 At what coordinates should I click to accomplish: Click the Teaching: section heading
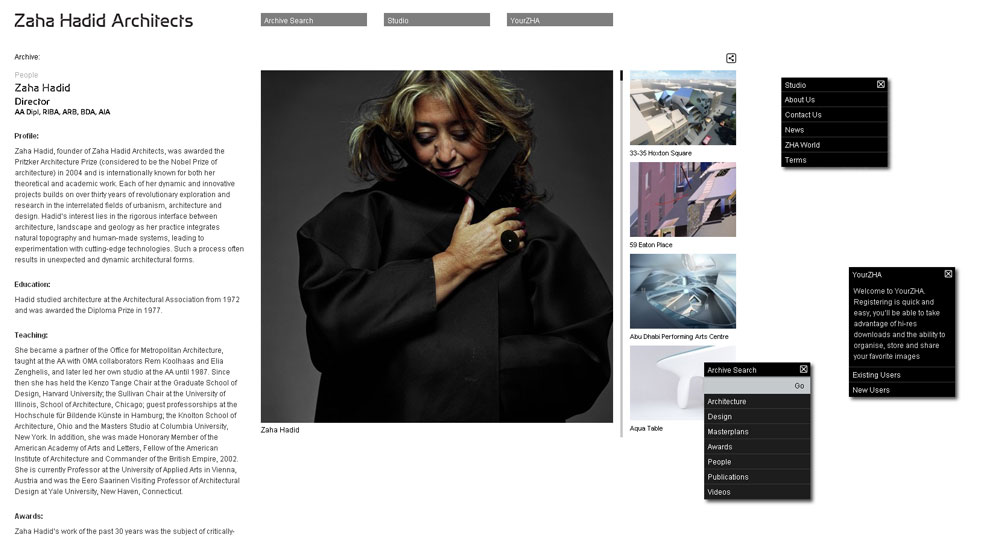pyautogui.click(x=31, y=335)
